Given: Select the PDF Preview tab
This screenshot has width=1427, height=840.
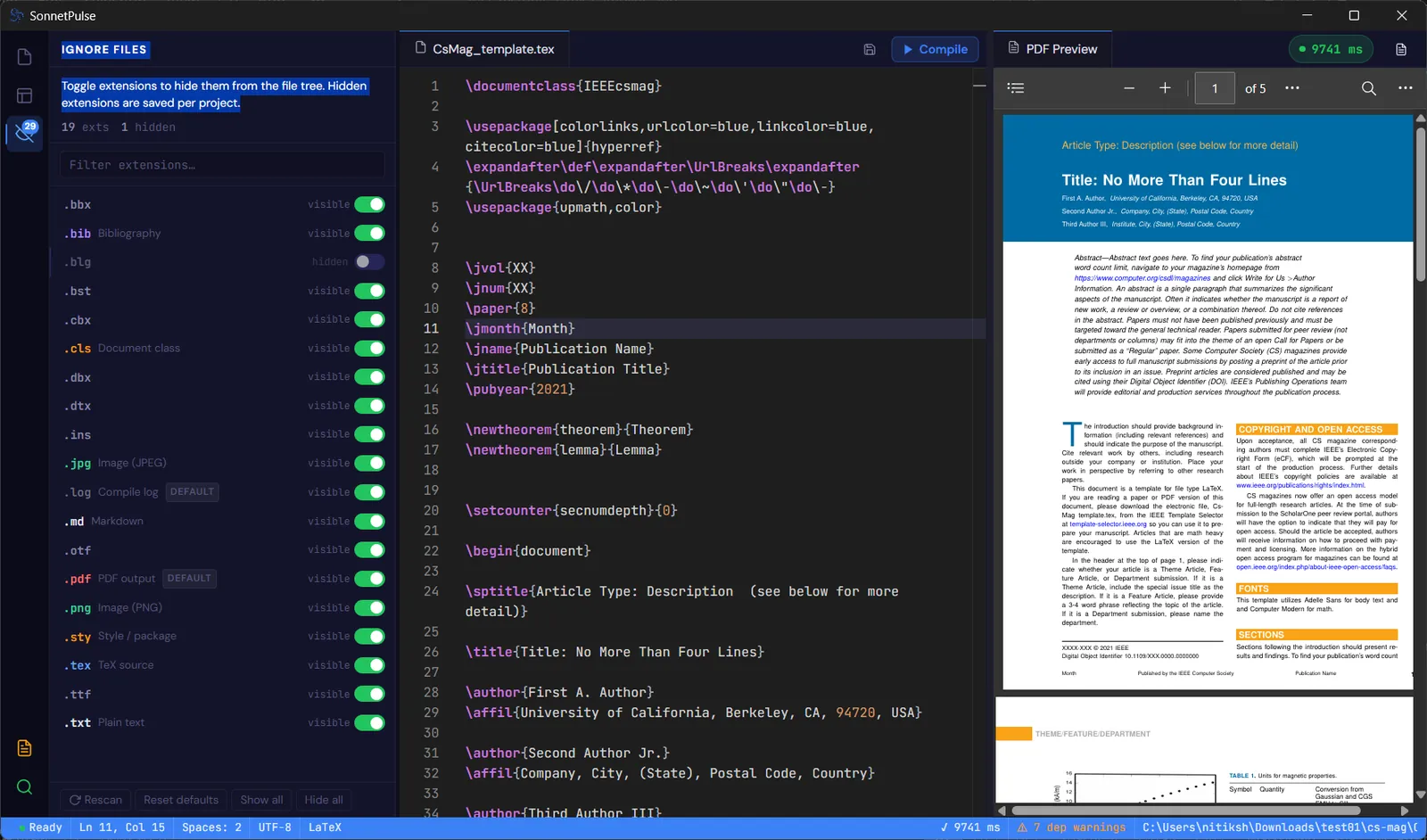Looking at the screenshot, I should point(1052,49).
